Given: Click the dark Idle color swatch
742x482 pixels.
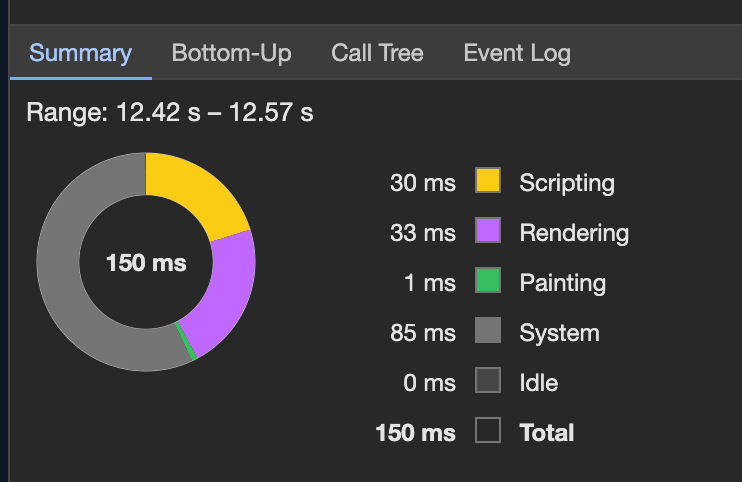Looking at the screenshot, I should [x=488, y=382].
